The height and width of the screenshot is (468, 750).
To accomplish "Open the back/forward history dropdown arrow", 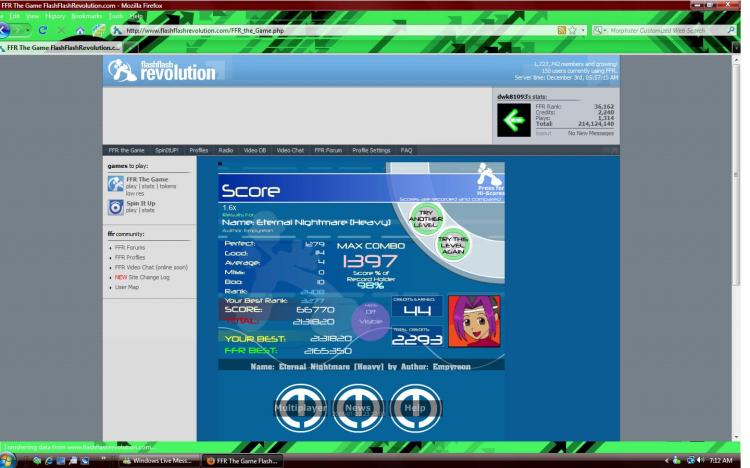I will [x=28, y=30].
